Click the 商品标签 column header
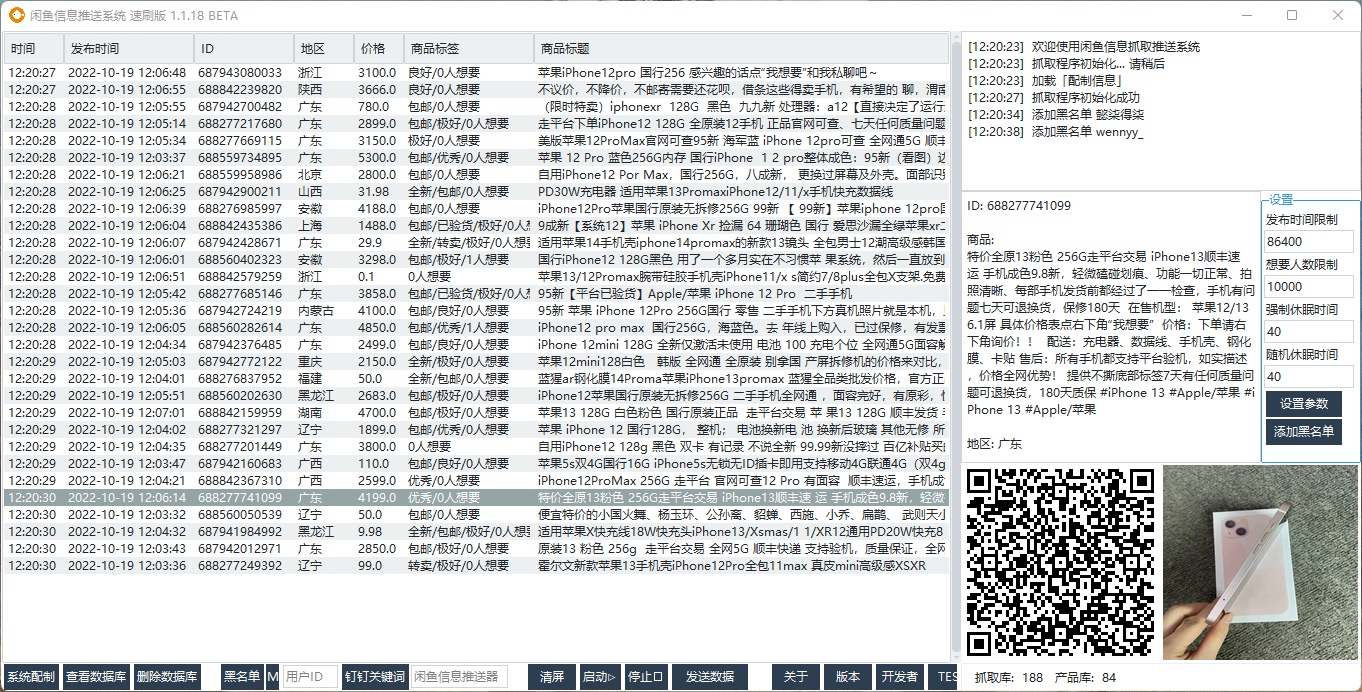Screen dimensions: 1362x692 (x=468, y=49)
